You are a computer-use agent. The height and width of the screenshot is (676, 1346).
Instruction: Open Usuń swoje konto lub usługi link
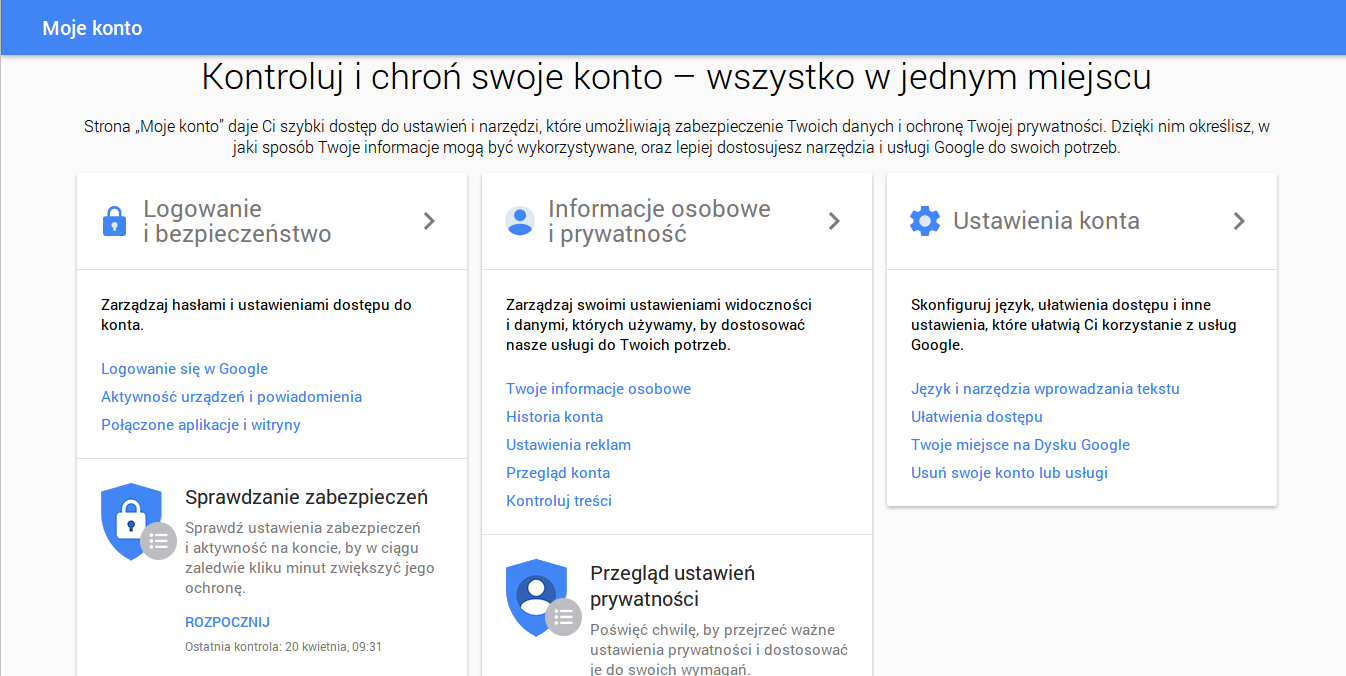tap(1009, 473)
